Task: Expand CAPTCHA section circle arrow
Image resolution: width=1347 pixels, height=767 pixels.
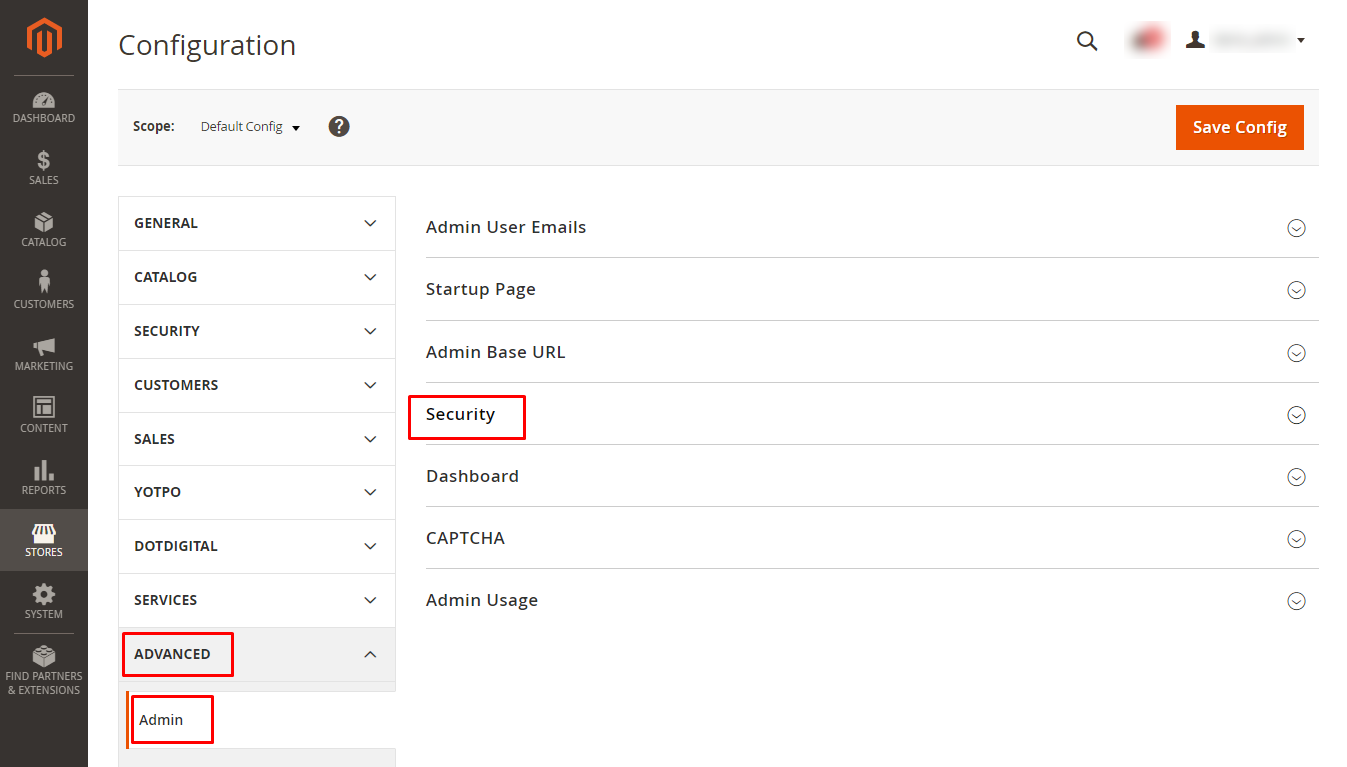Action: (1296, 539)
